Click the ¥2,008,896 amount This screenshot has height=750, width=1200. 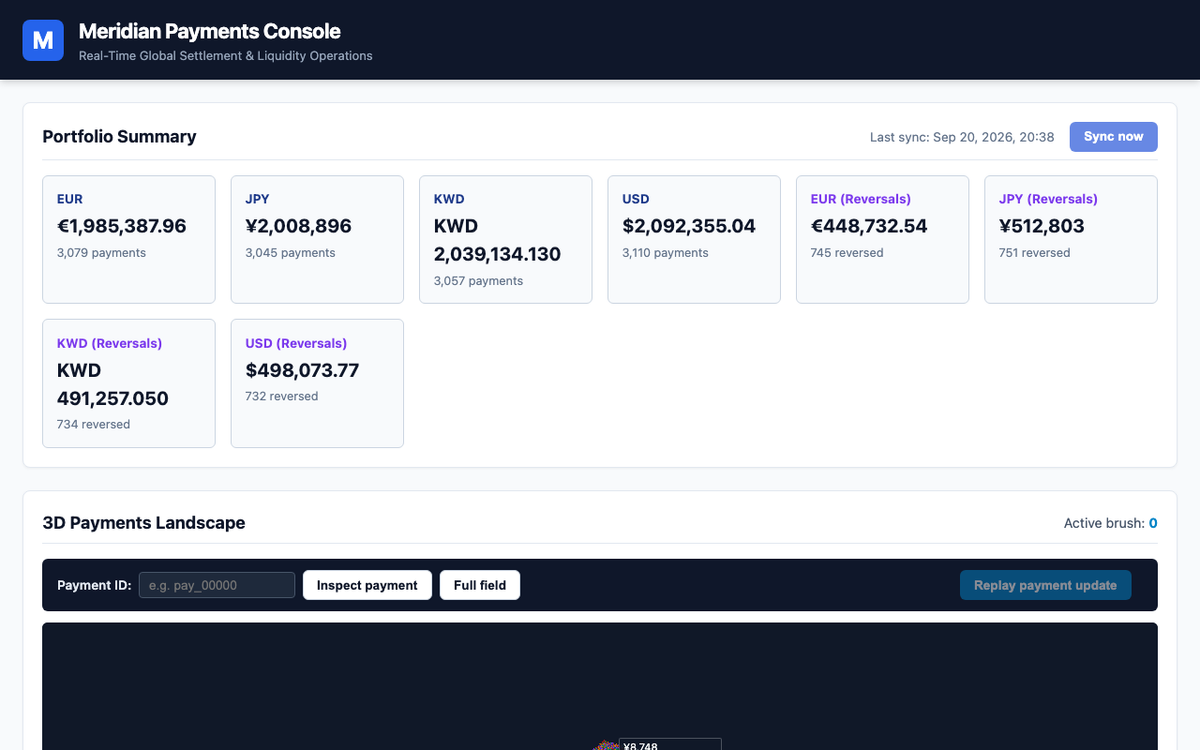[x=299, y=226]
